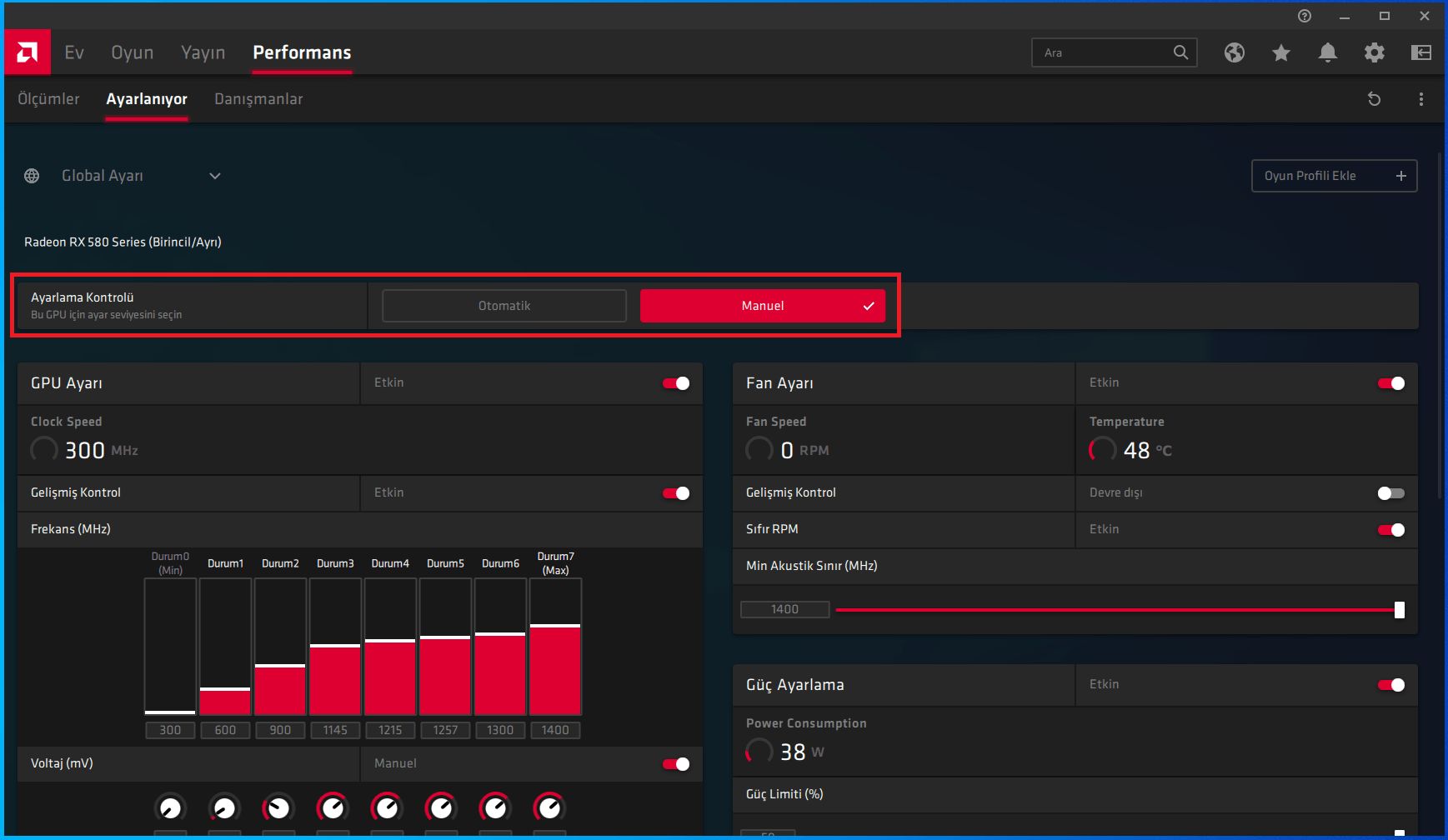
Task: Open settings gear icon
Action: 1374,52
